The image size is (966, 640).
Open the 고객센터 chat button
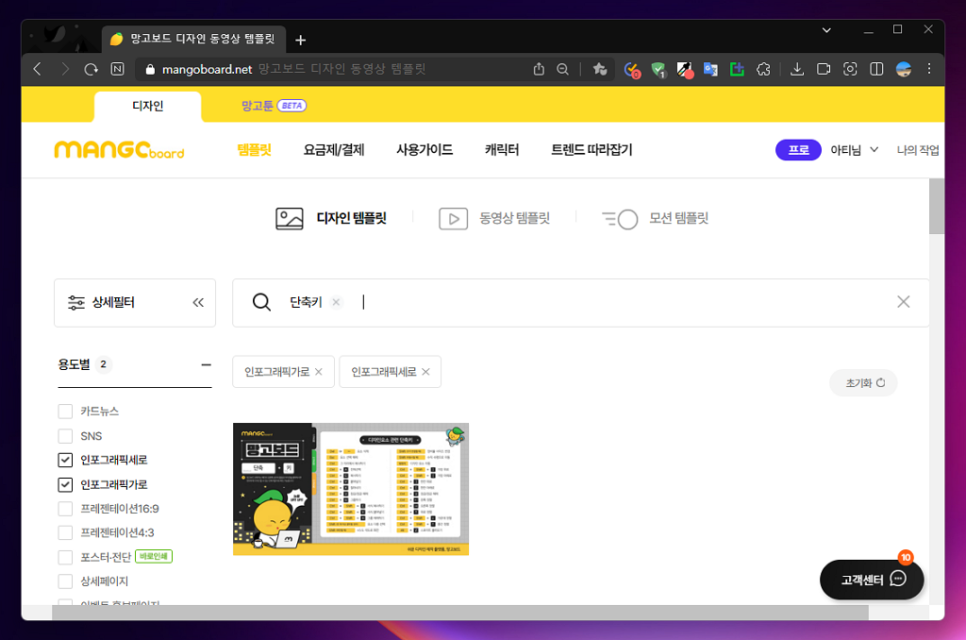click(x=872, y=580)
